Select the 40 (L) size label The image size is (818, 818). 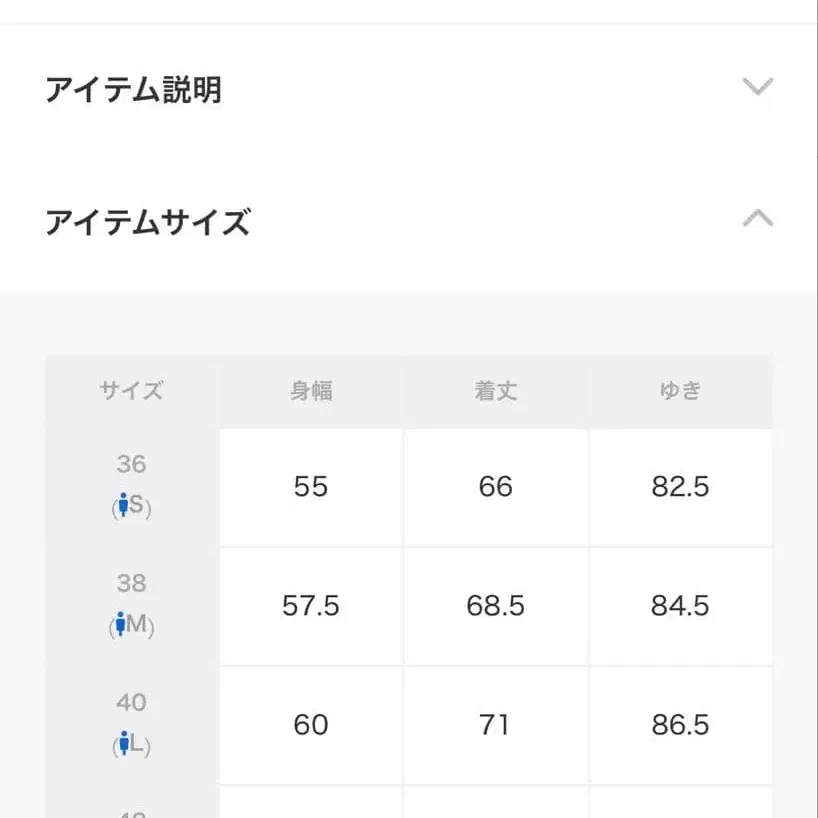(x=130, y=724)
